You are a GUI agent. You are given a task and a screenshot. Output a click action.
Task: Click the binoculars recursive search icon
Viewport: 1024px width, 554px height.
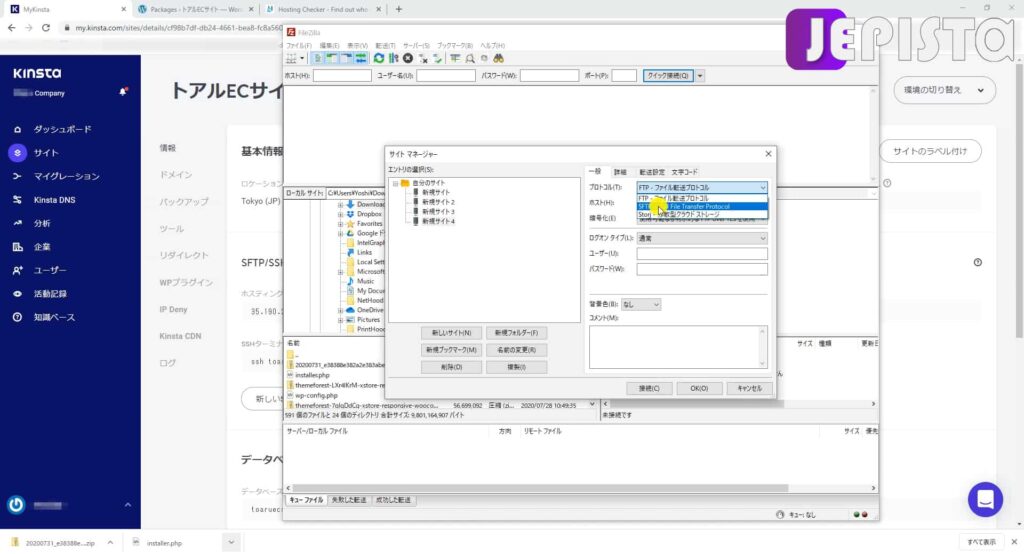coord(498,59)
